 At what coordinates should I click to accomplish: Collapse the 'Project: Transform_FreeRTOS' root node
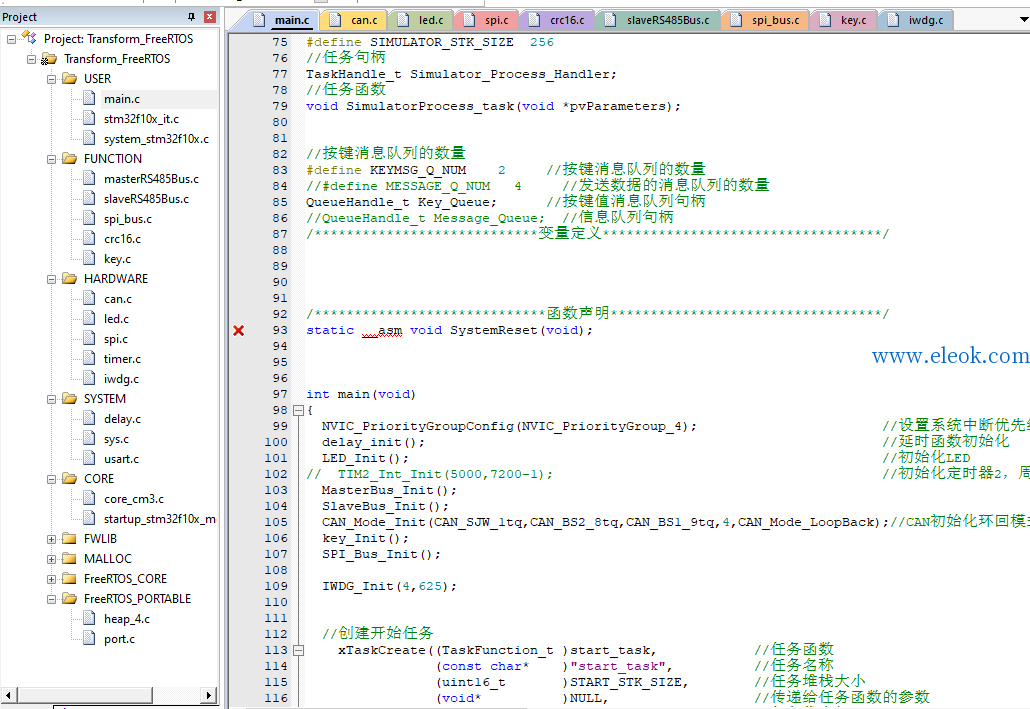click(11, 39)
